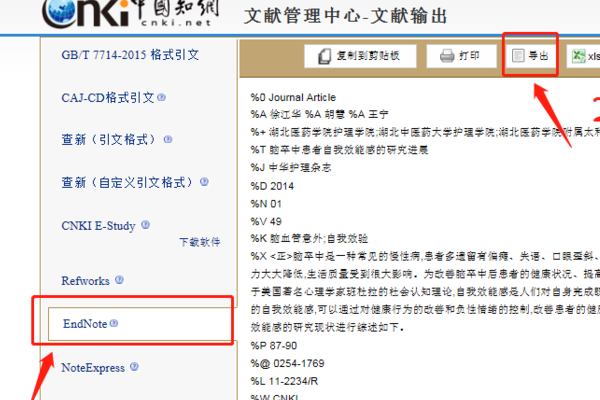Select 查新（自定义引文格式） option
The image size is (600, 400).
(x=127, y=182)
